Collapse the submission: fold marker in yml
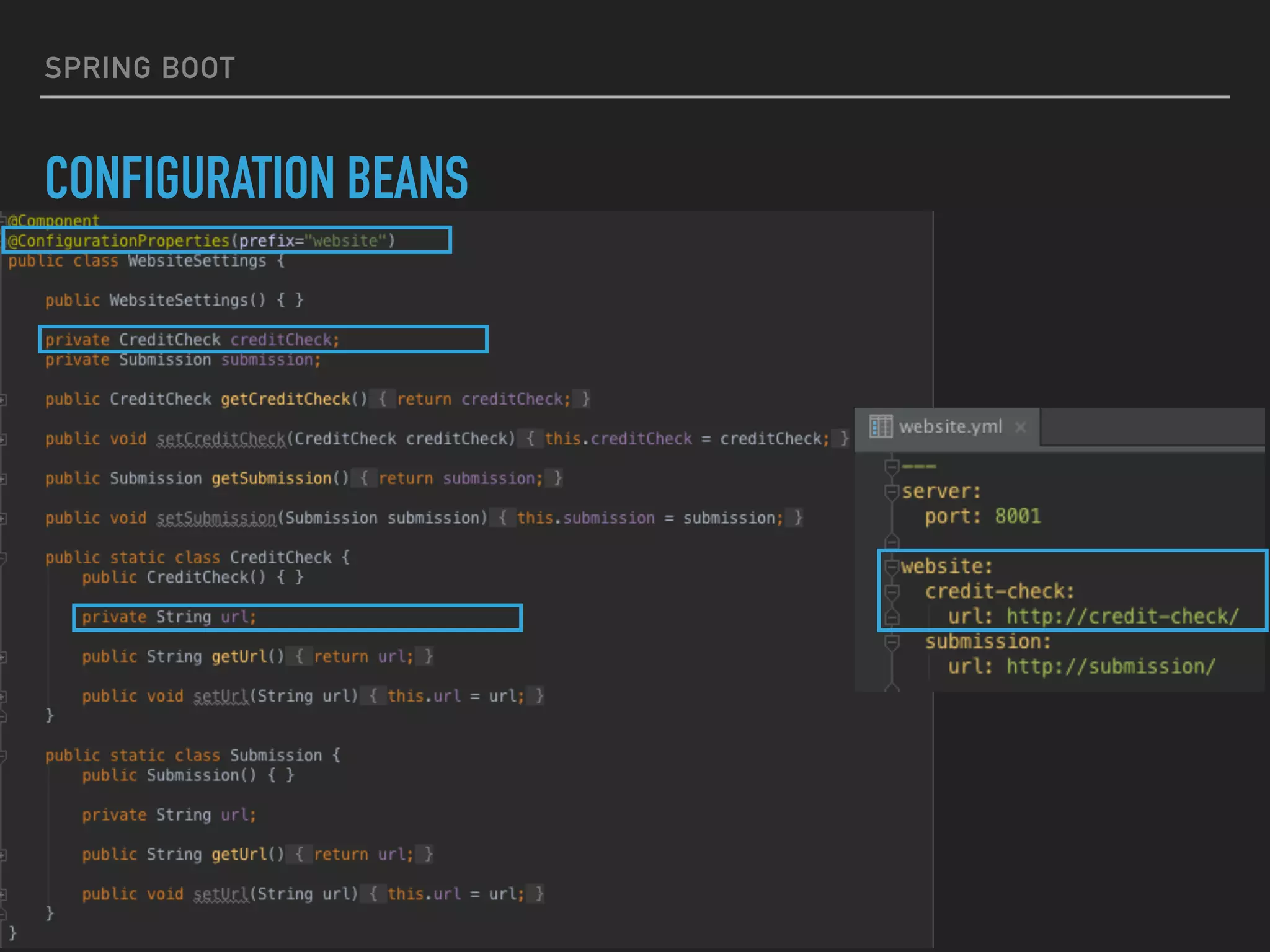This screenshot has height=952, width=1270. [892, 642]
